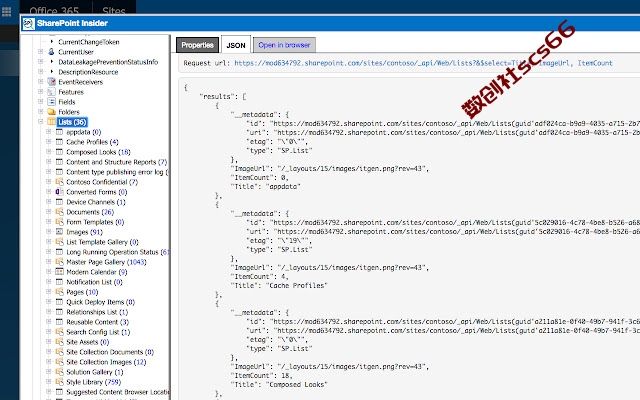Select Site Collection Documents (0)
The height and width of the screenshot is (400, 640).
[110, 352]
